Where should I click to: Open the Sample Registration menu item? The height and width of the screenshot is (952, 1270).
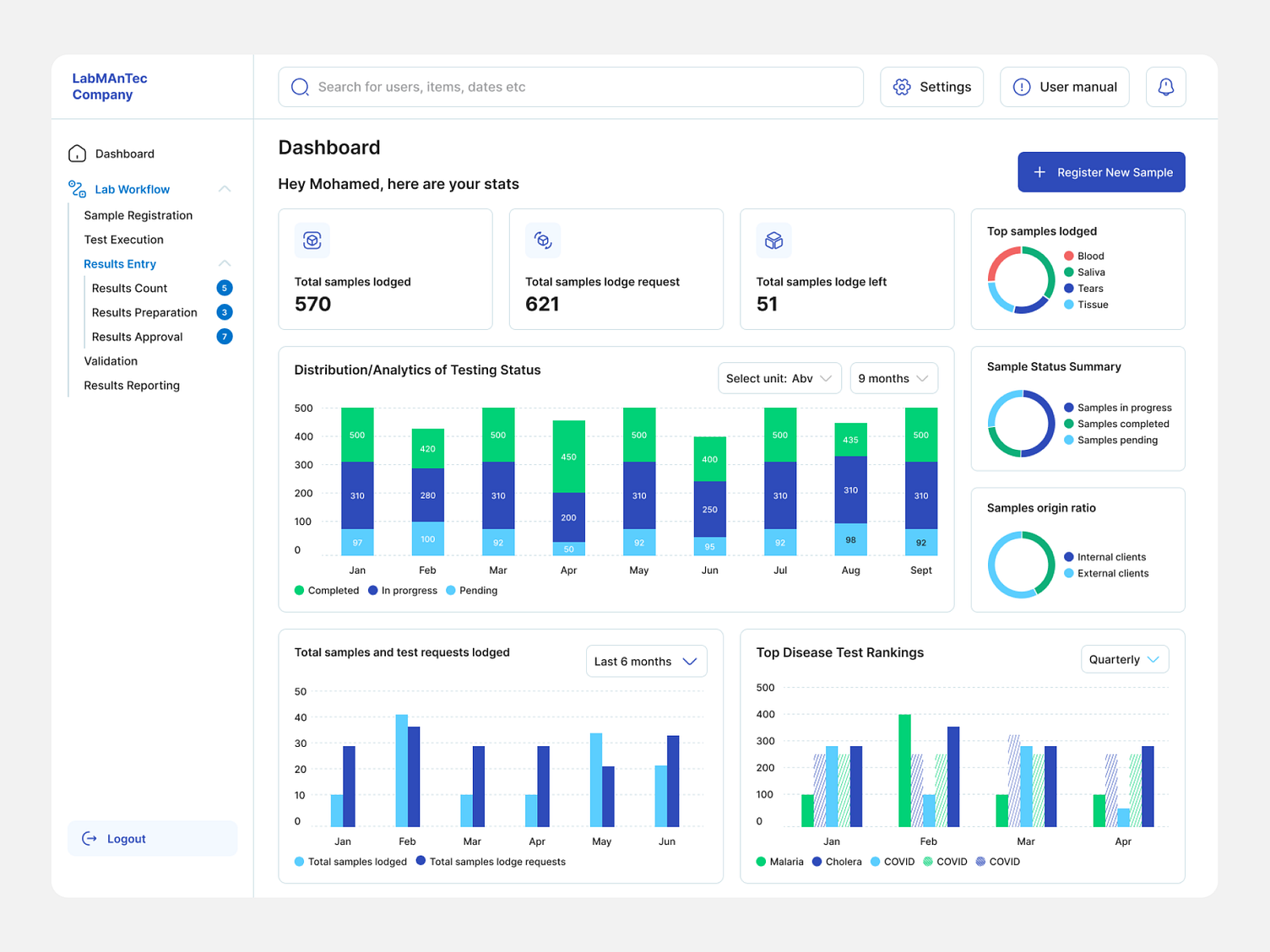138,215
